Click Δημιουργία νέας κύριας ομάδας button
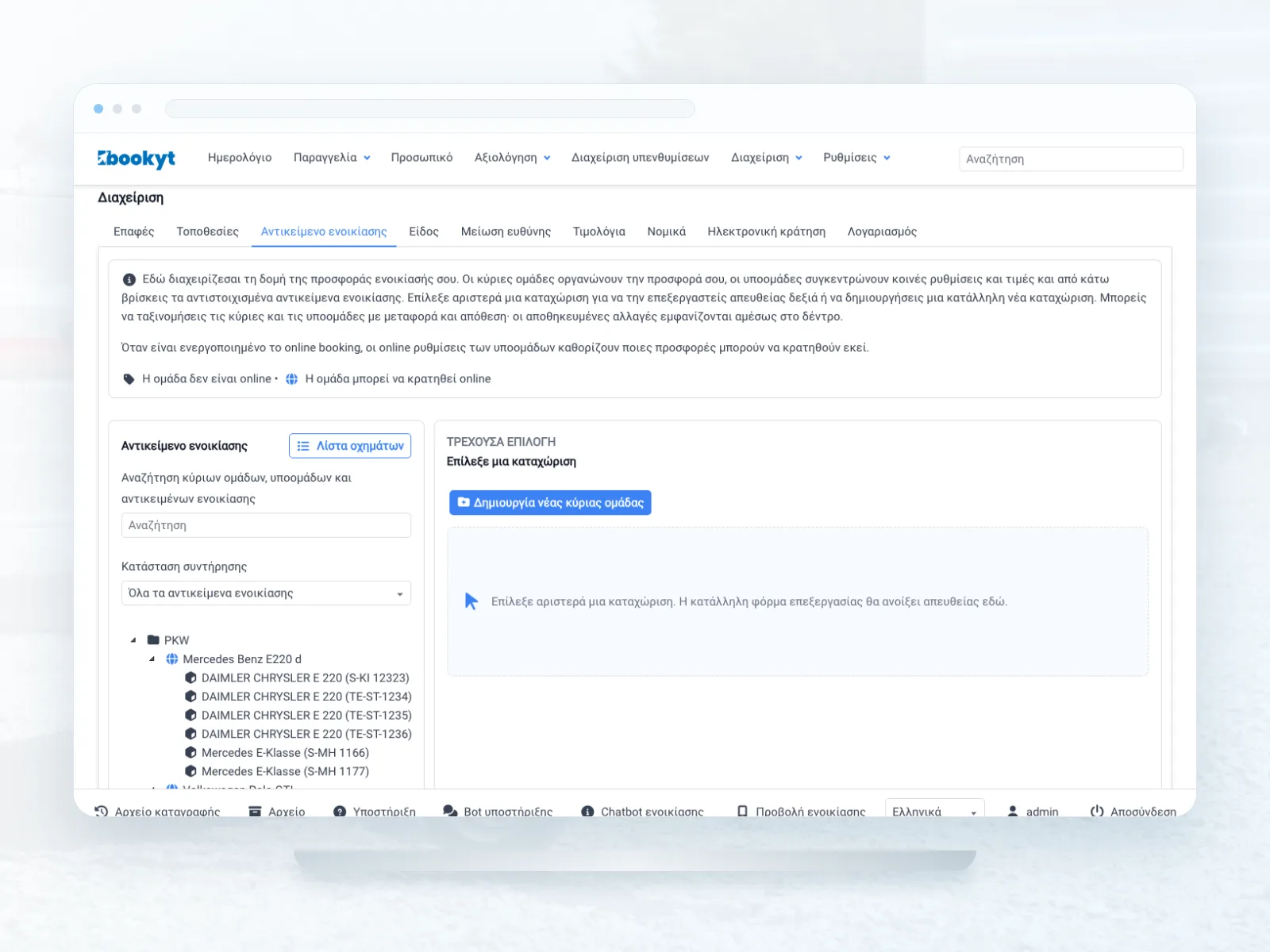This screenshot has width=1270, height=952. coord(550,502)
